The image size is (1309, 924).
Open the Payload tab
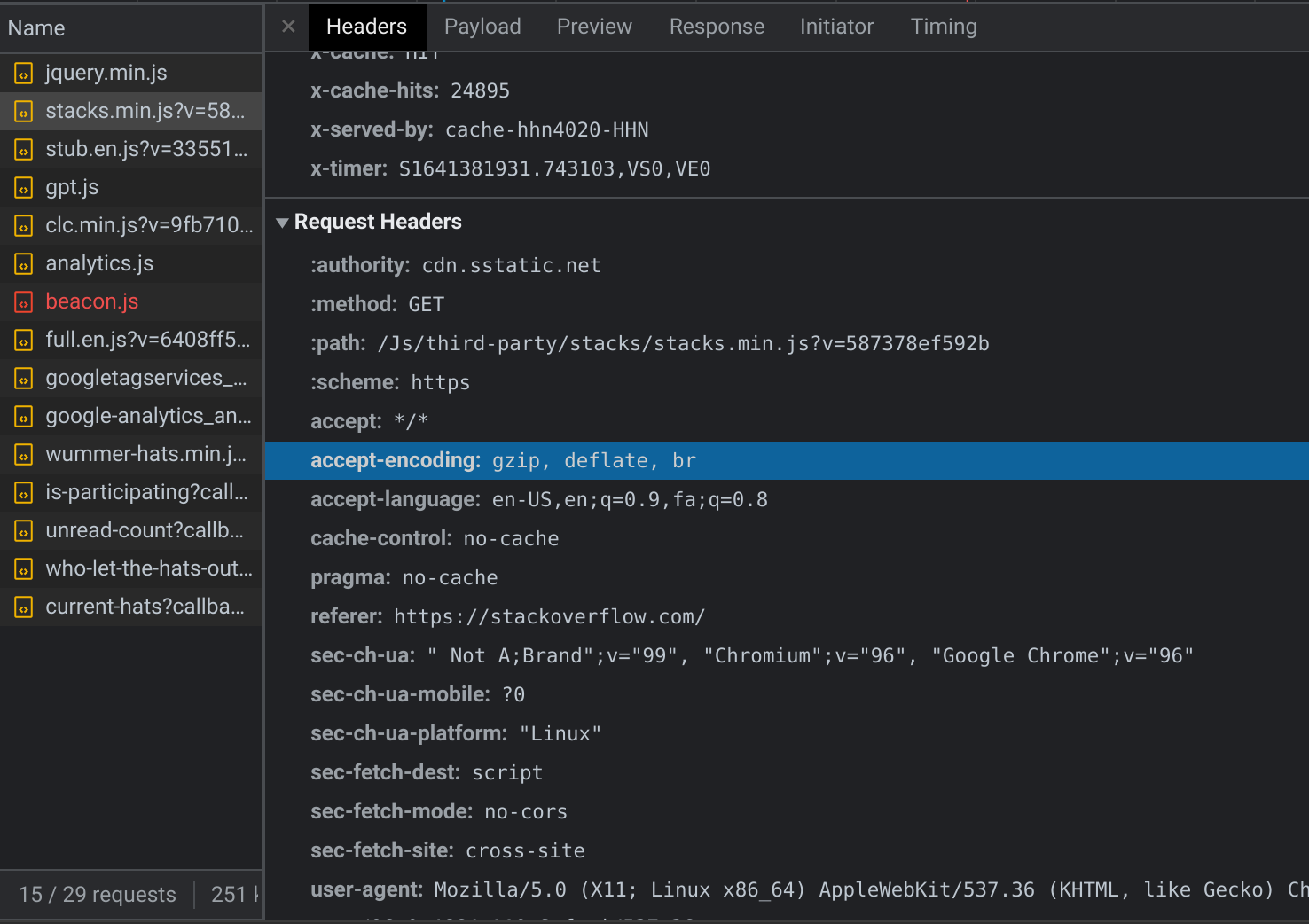coord(482,27)
